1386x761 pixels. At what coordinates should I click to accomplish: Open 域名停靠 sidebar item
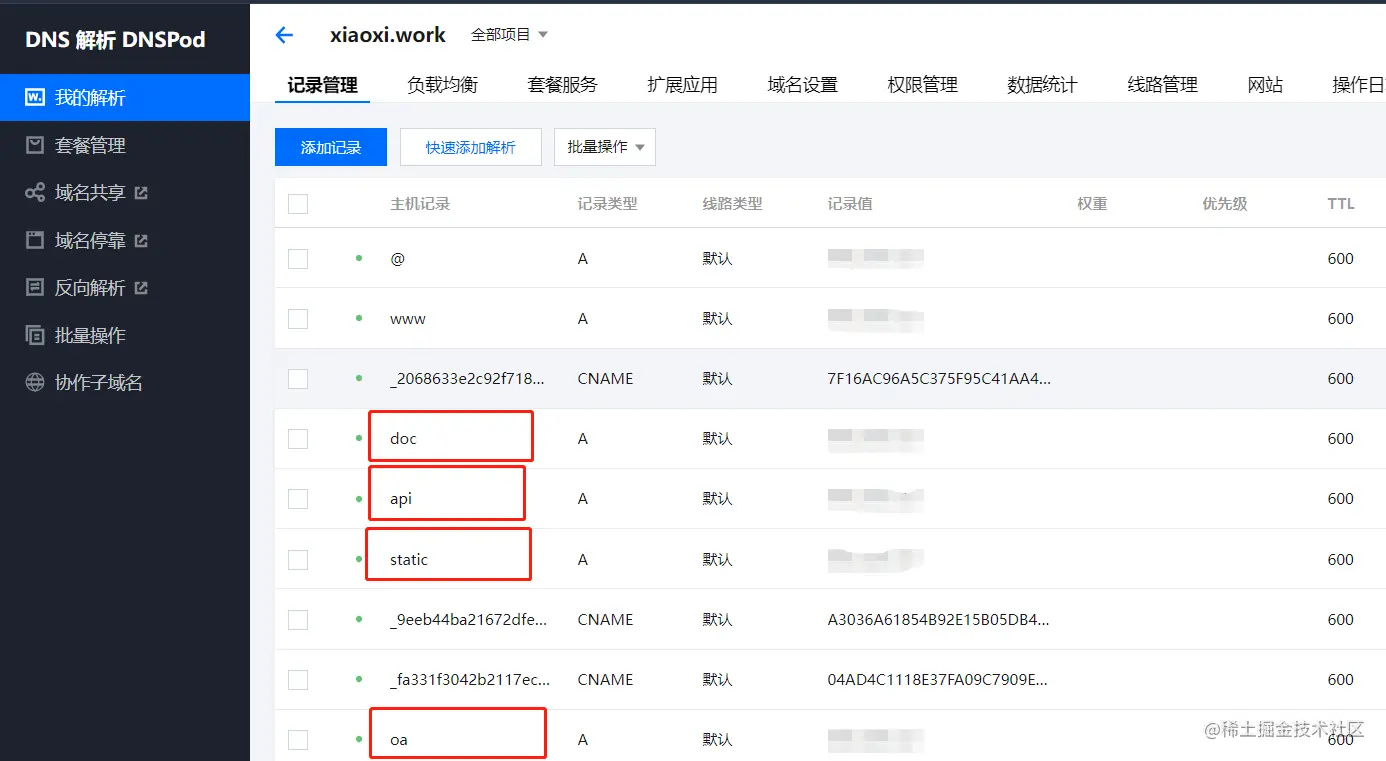point(125,240)
